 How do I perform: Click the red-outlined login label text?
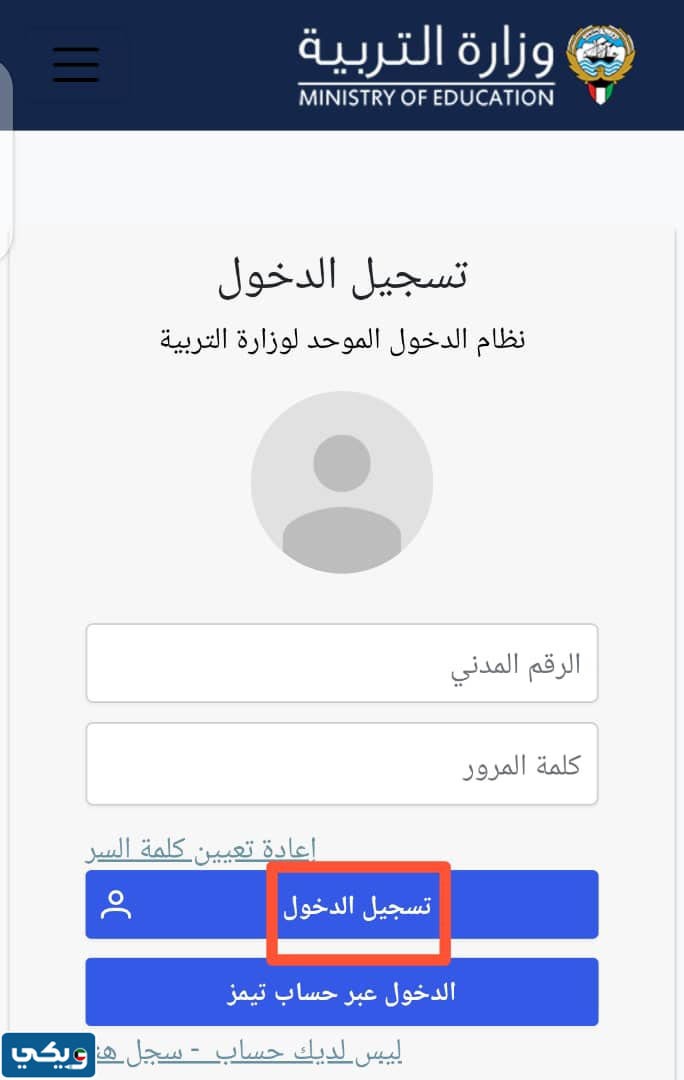click(x=357, y=908)
